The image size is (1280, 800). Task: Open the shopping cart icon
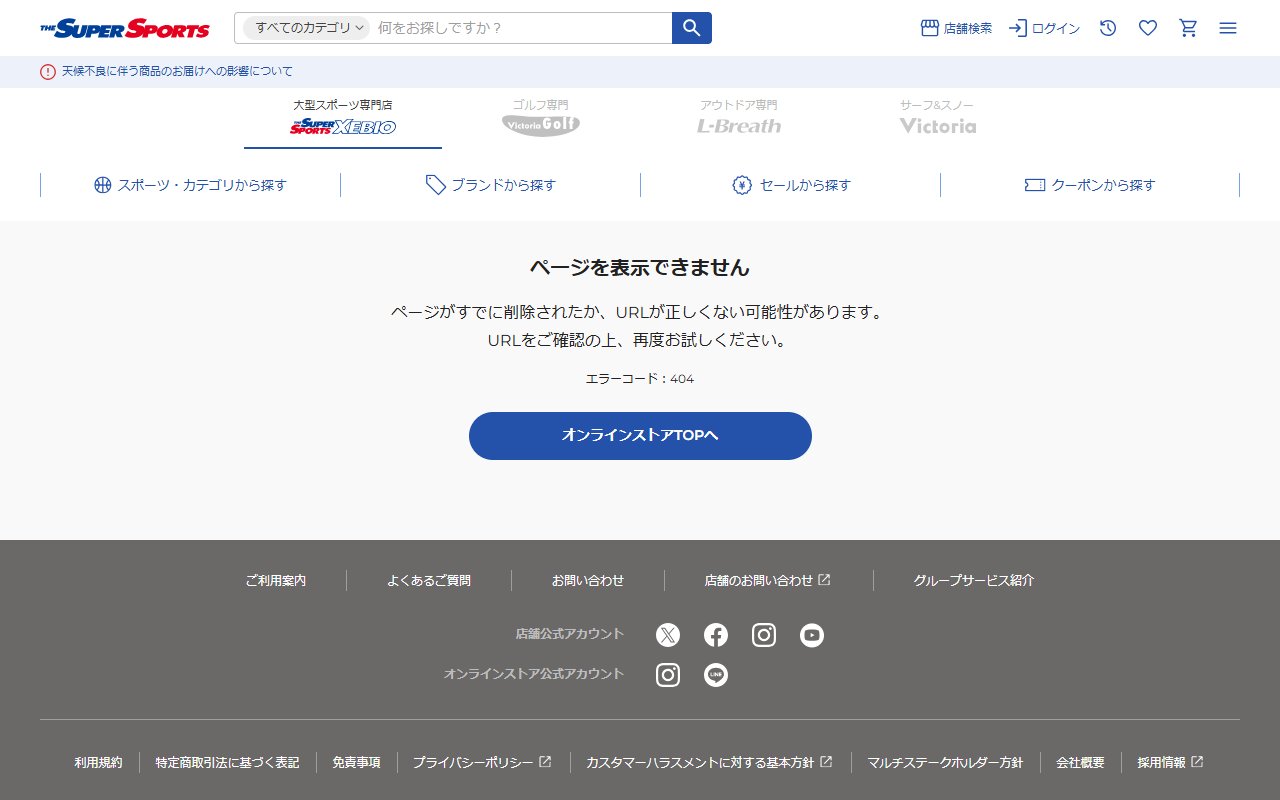pyautogui.click(x=1188, y=28)
